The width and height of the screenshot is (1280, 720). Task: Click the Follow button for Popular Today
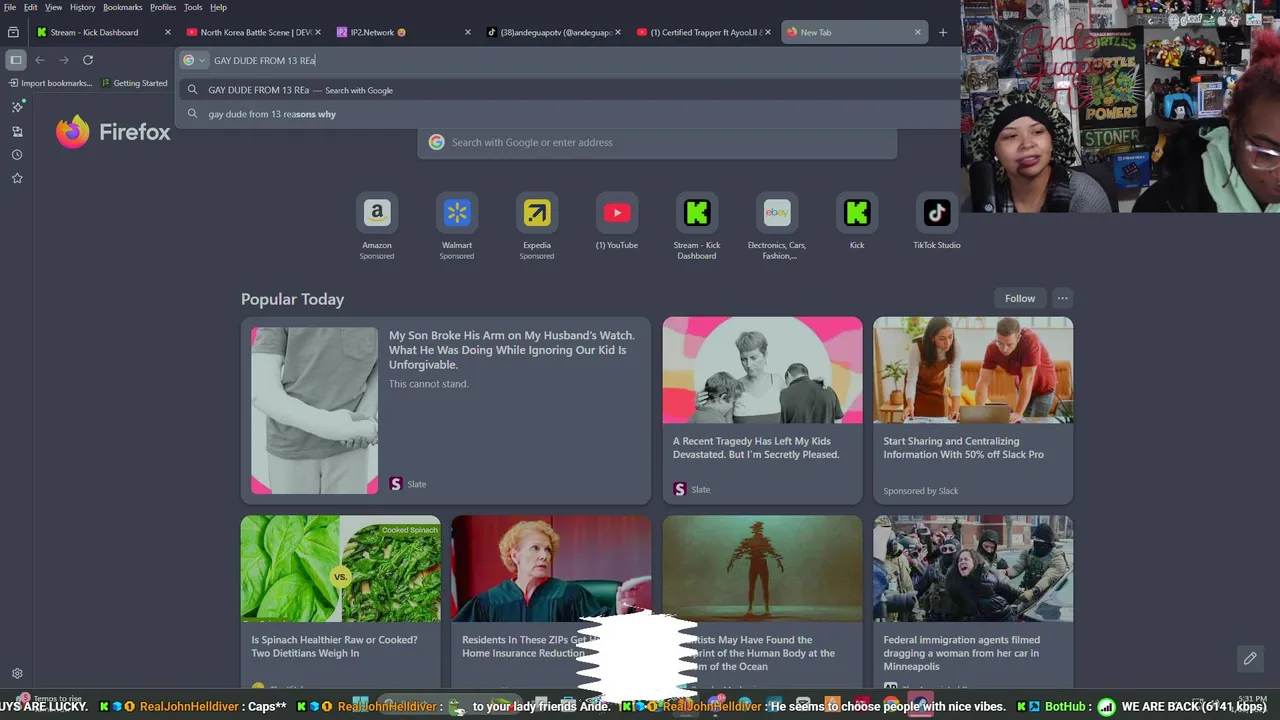(x=1020, y=298)
